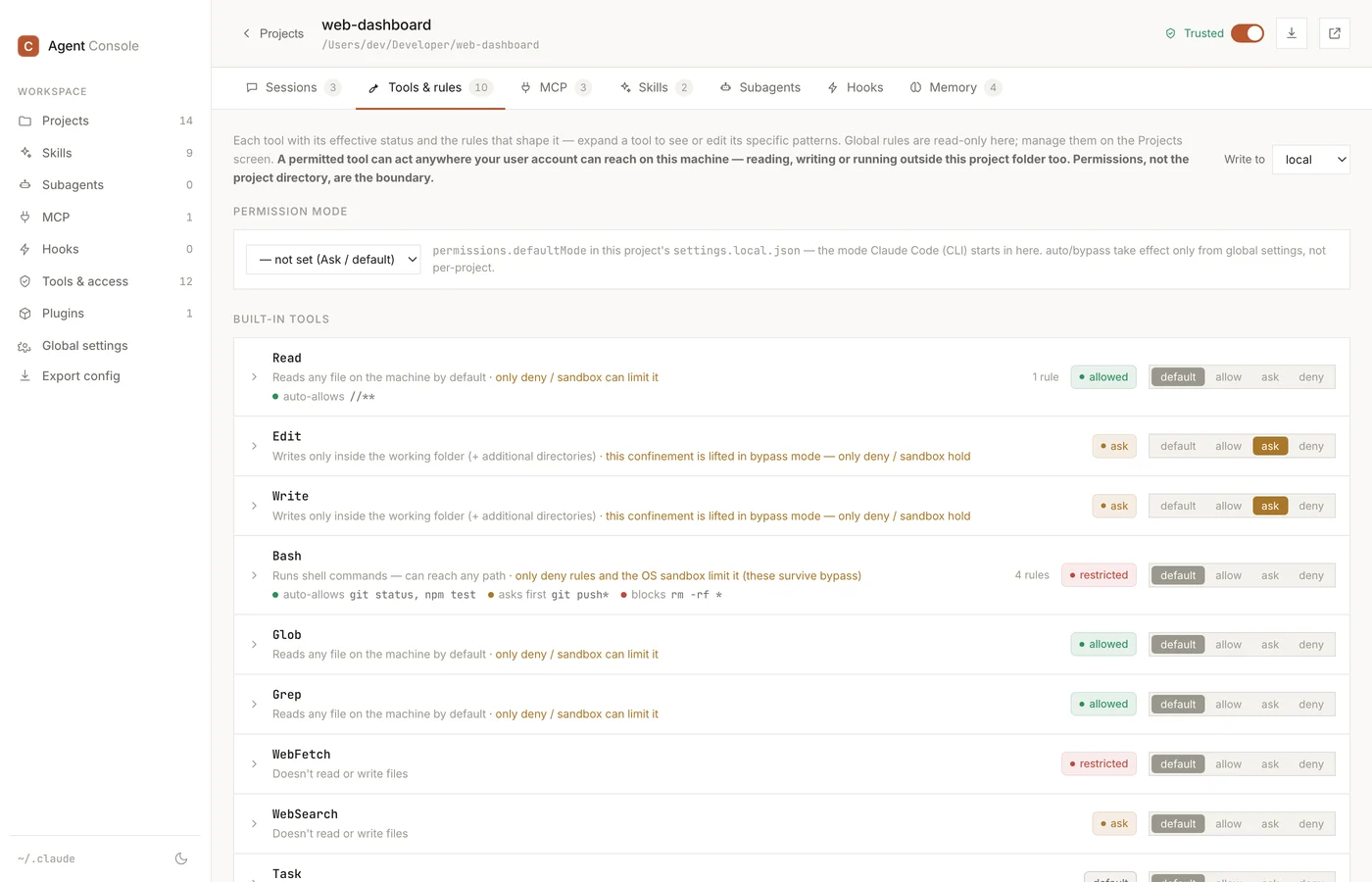1372x882 pixels.
Task: Click the '~/.claude' path in sidebar footer
Action: (x=46, y=858)
